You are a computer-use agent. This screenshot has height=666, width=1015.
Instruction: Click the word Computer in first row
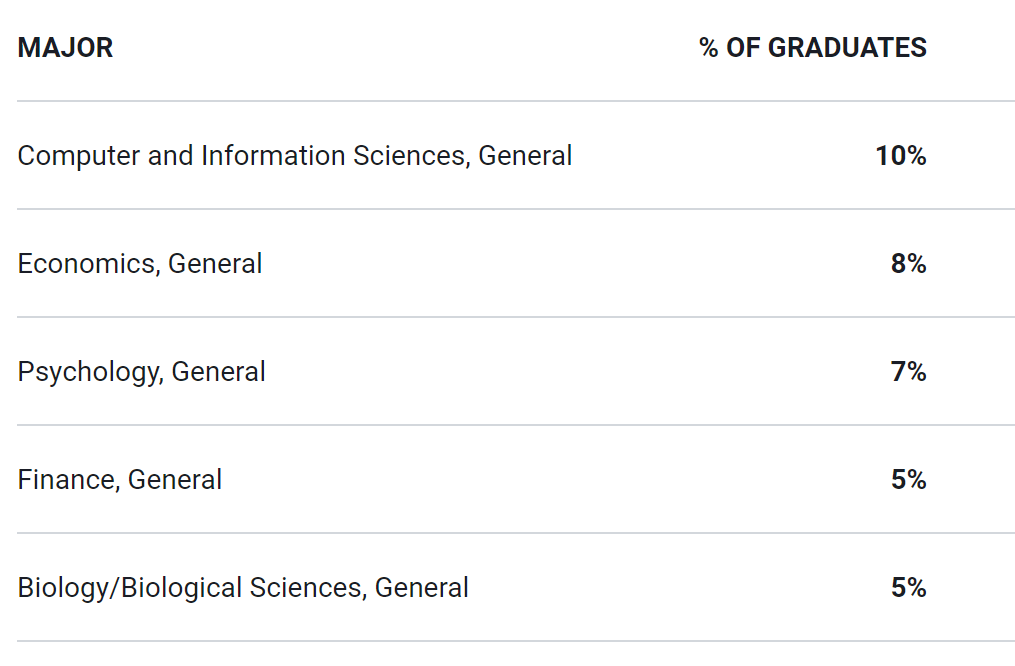(x=78, y=157)
